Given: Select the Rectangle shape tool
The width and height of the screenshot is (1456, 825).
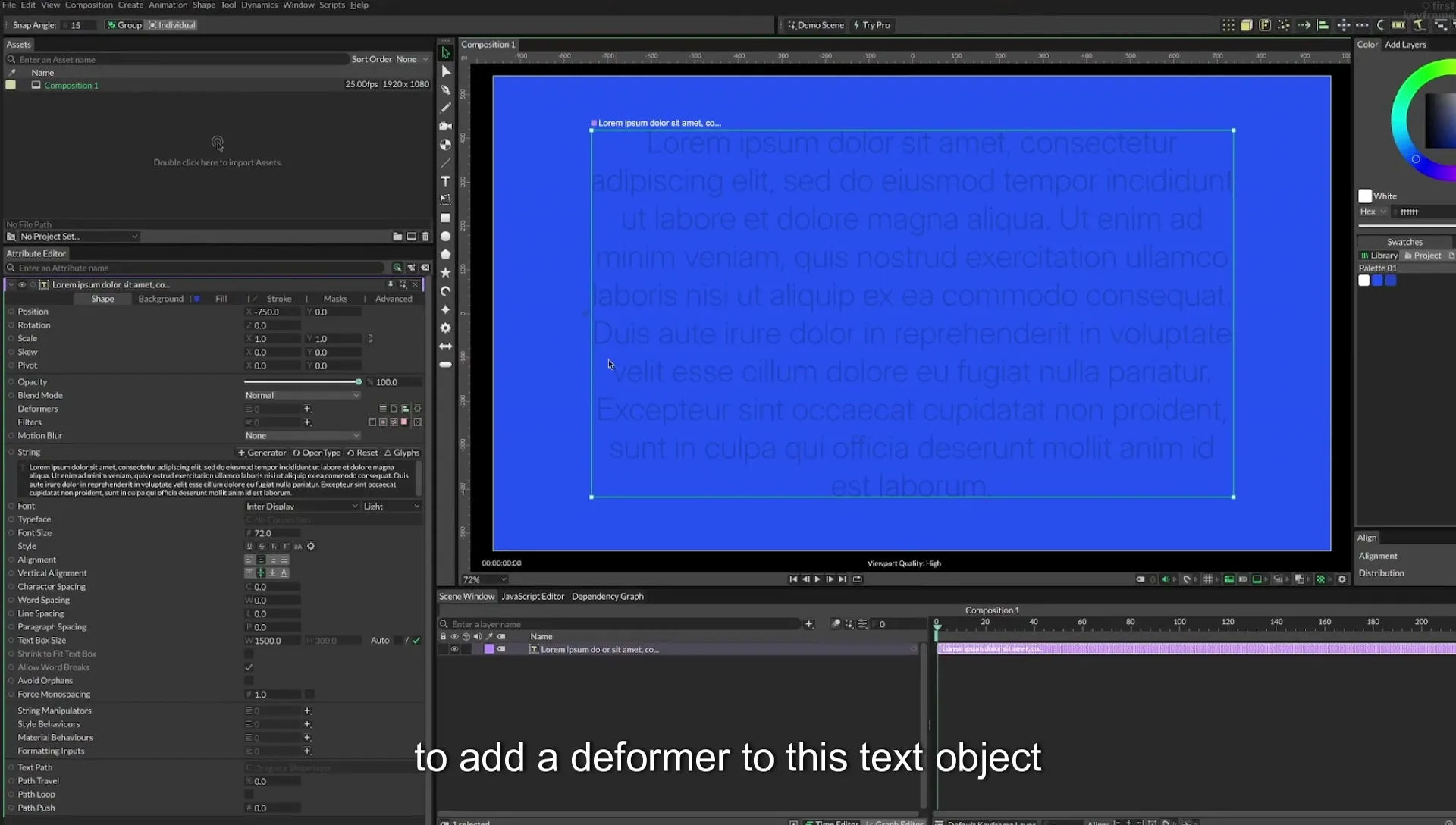Looking at the screenshot, I should tap(446, 218).
